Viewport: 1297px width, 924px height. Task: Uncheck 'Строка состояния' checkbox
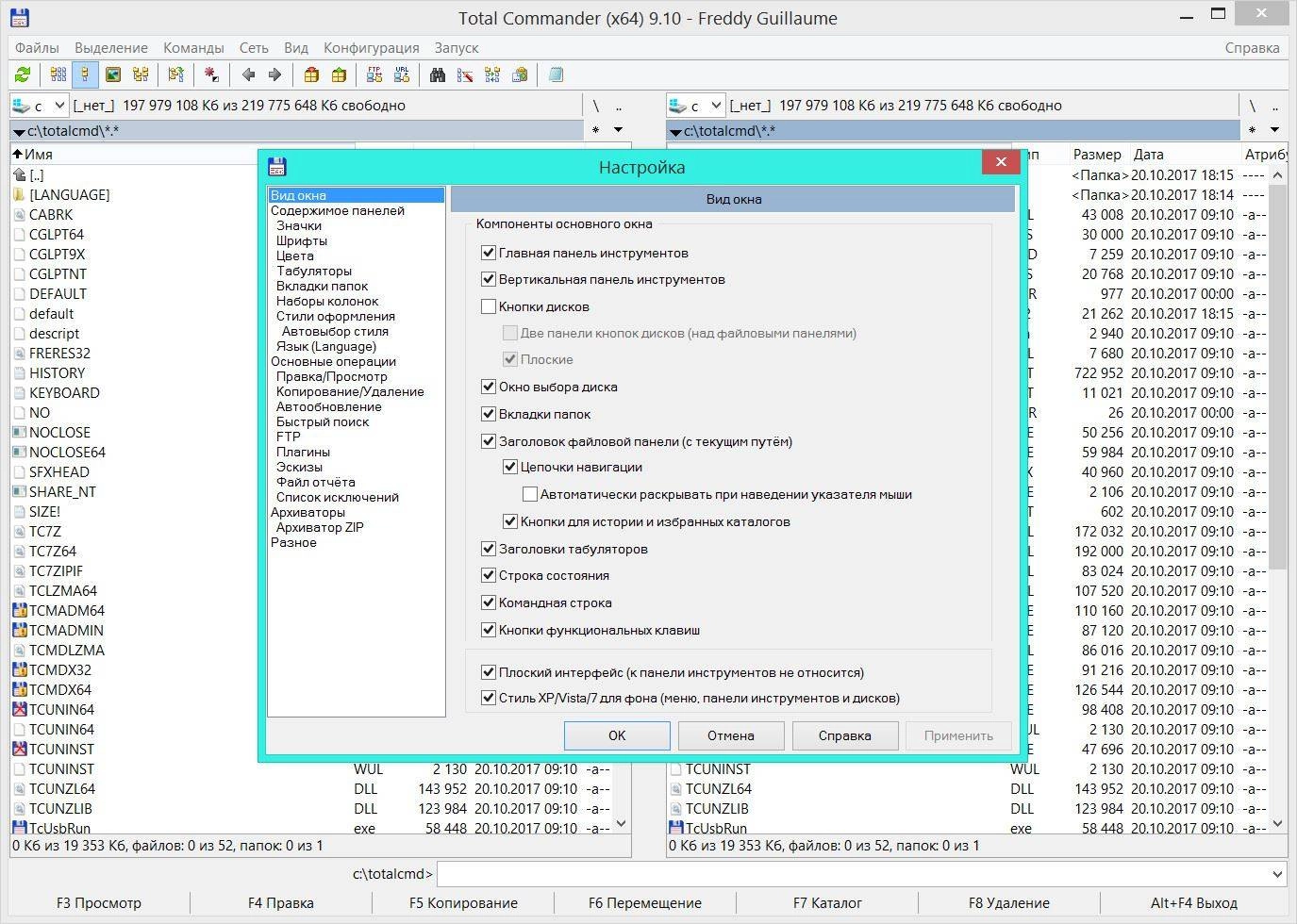(489, 575)
